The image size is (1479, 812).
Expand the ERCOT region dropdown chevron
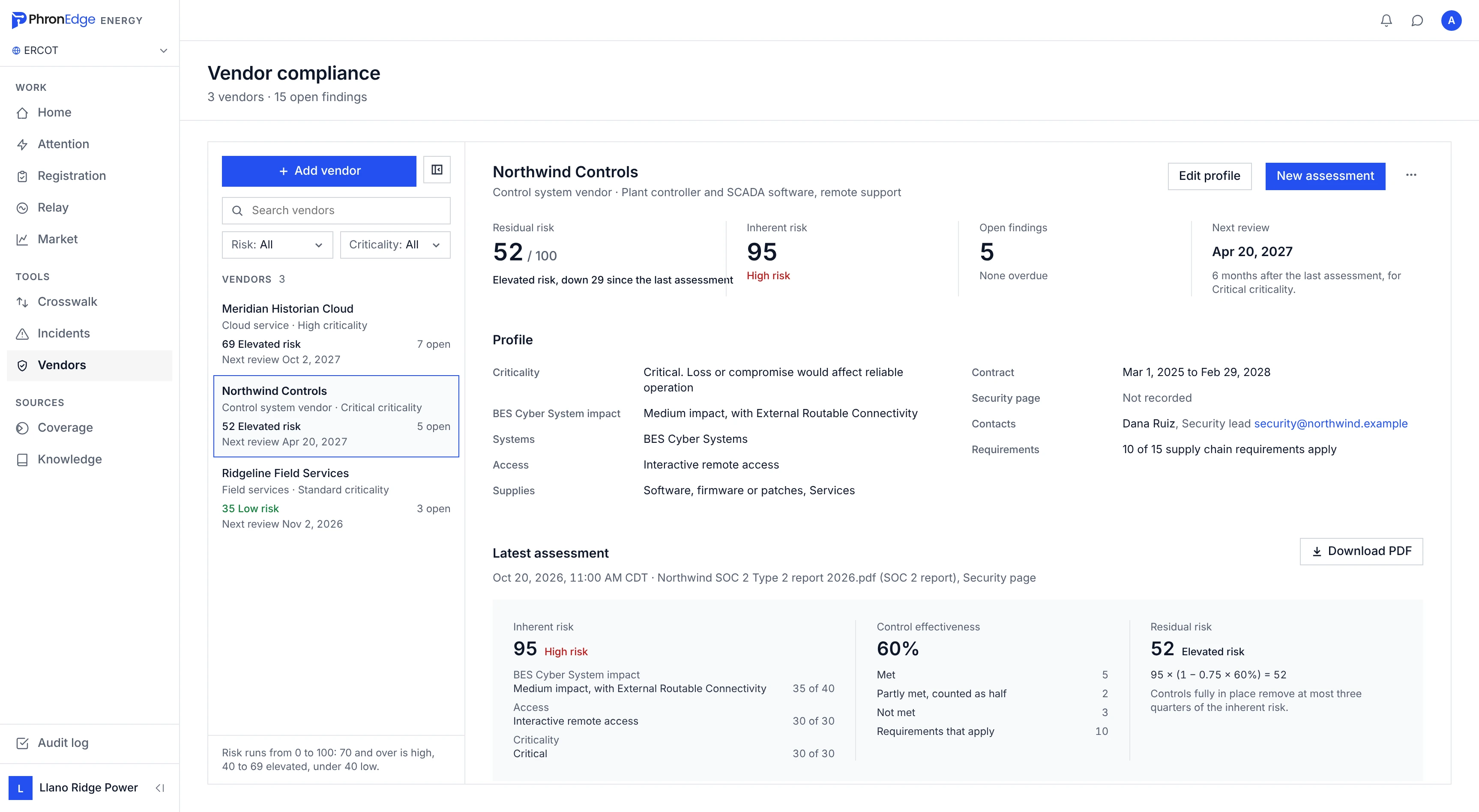(164, 51)
